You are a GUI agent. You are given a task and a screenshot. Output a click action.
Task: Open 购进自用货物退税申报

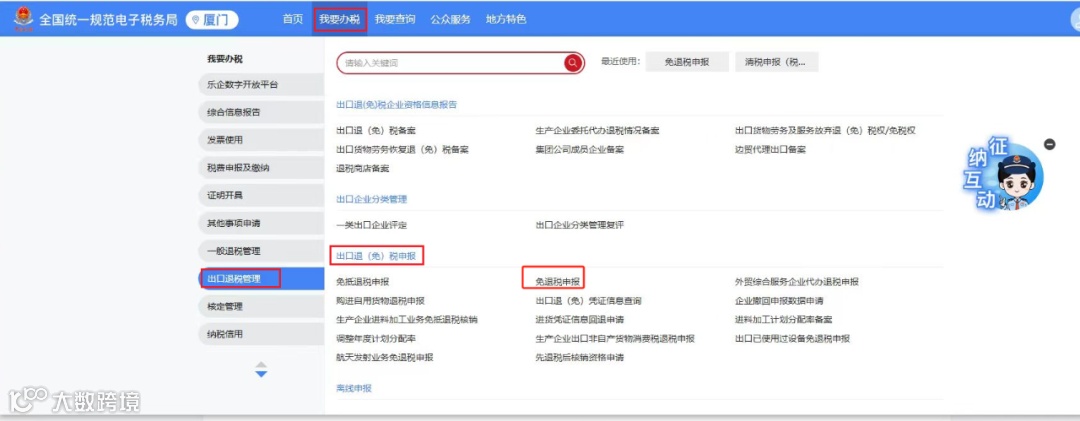[x=380, y=301]
